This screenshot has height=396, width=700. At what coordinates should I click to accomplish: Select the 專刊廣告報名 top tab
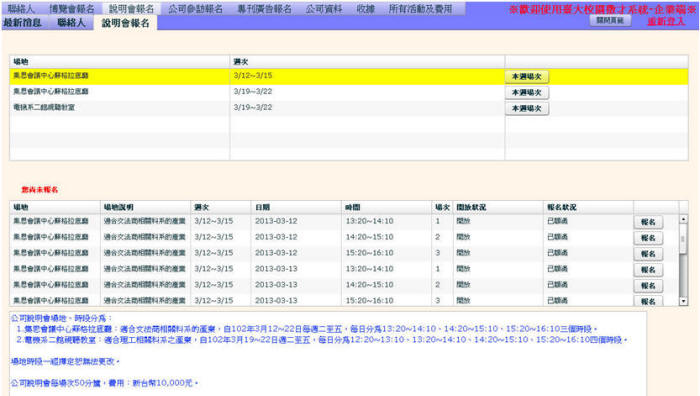pos(264,8)
